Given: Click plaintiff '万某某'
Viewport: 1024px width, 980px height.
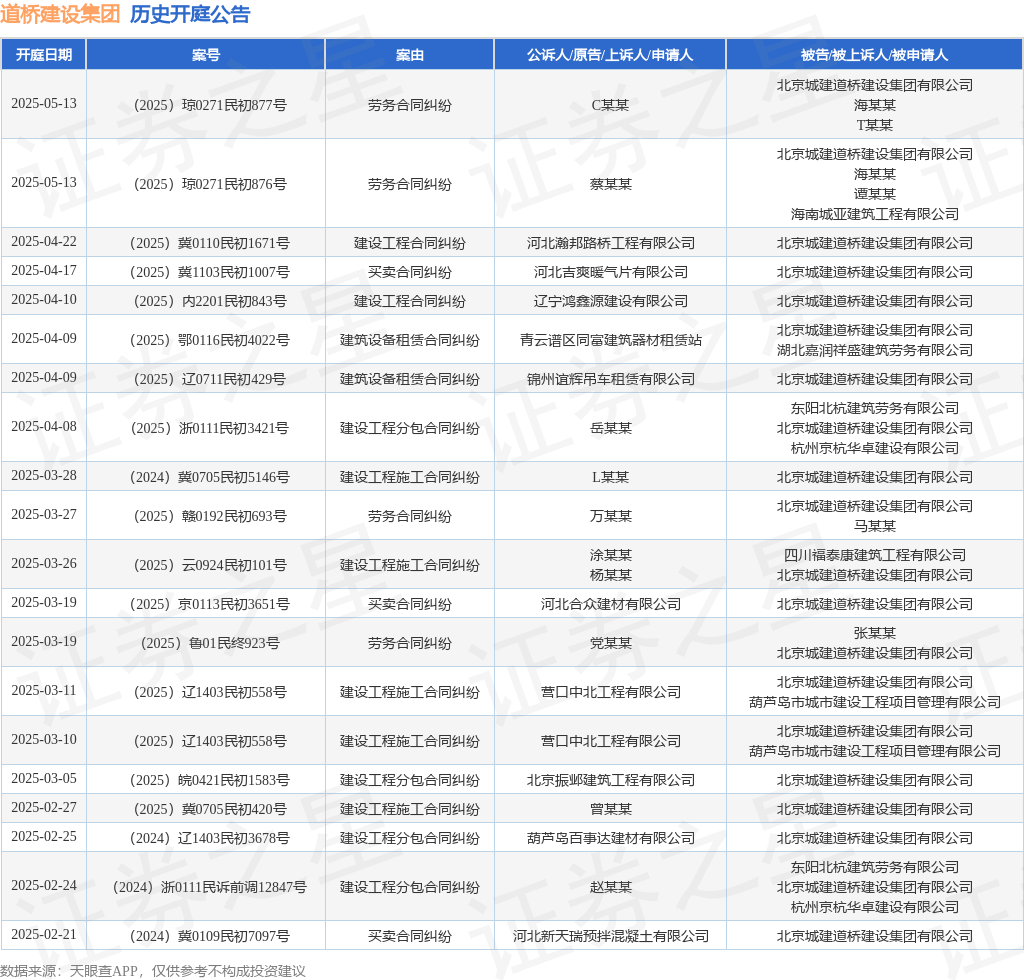Looking at the screenshot, I should point(610,516).
